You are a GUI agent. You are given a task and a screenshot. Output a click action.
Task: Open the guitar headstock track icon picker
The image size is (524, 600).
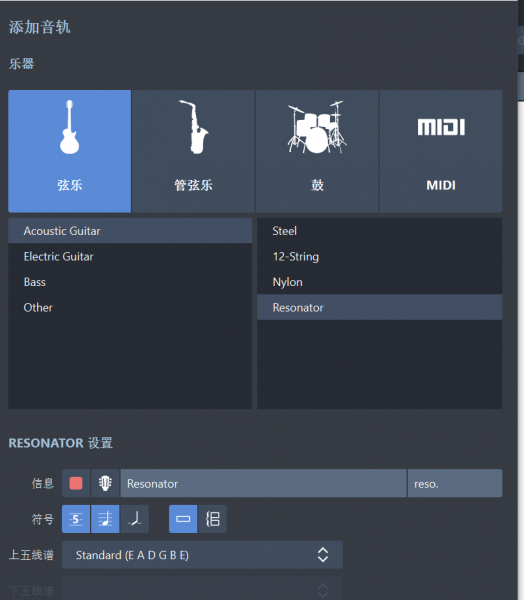tap(105, 483)
